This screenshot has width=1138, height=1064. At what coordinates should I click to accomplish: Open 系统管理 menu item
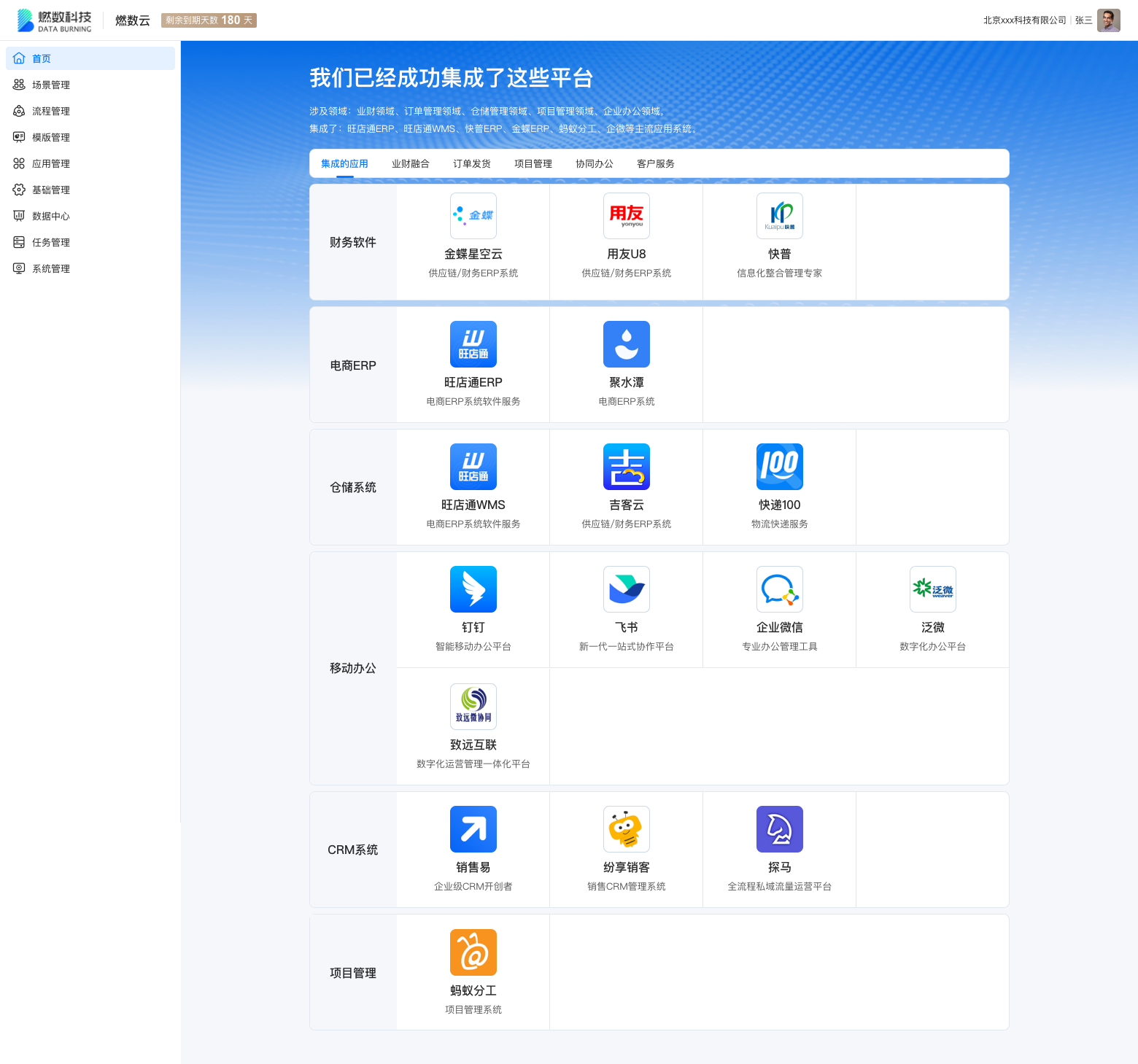(x=90, y=268)
